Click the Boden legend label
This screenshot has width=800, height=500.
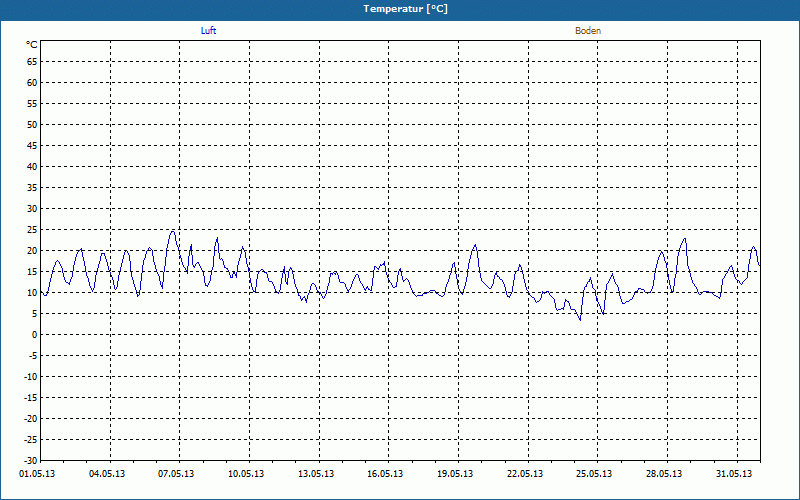click(588, 31)
